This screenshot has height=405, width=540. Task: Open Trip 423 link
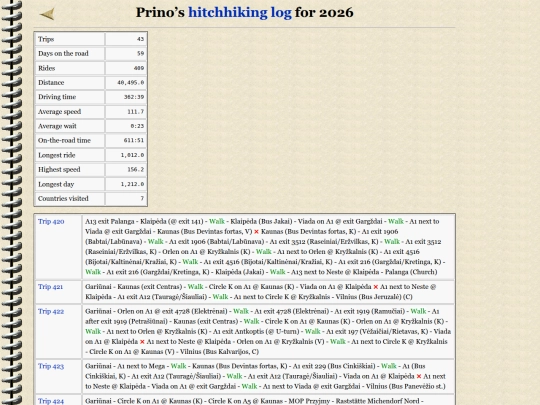(x=51, y=366)
